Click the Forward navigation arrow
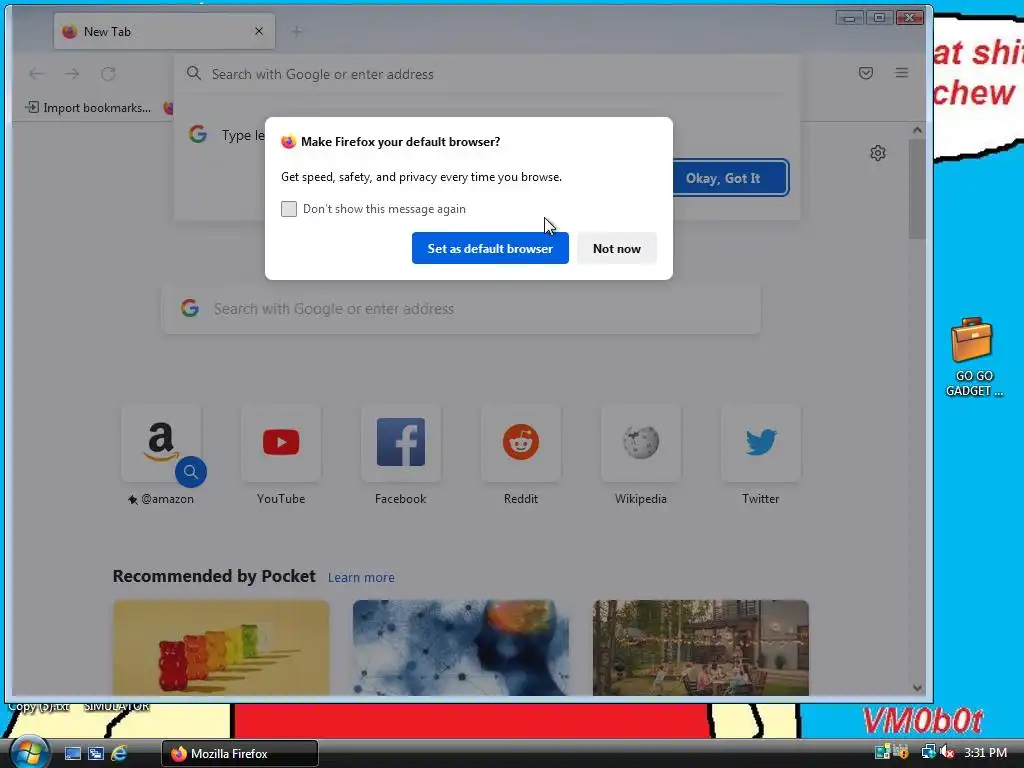Screen dimensions: 1024x768 pos(72,74)
